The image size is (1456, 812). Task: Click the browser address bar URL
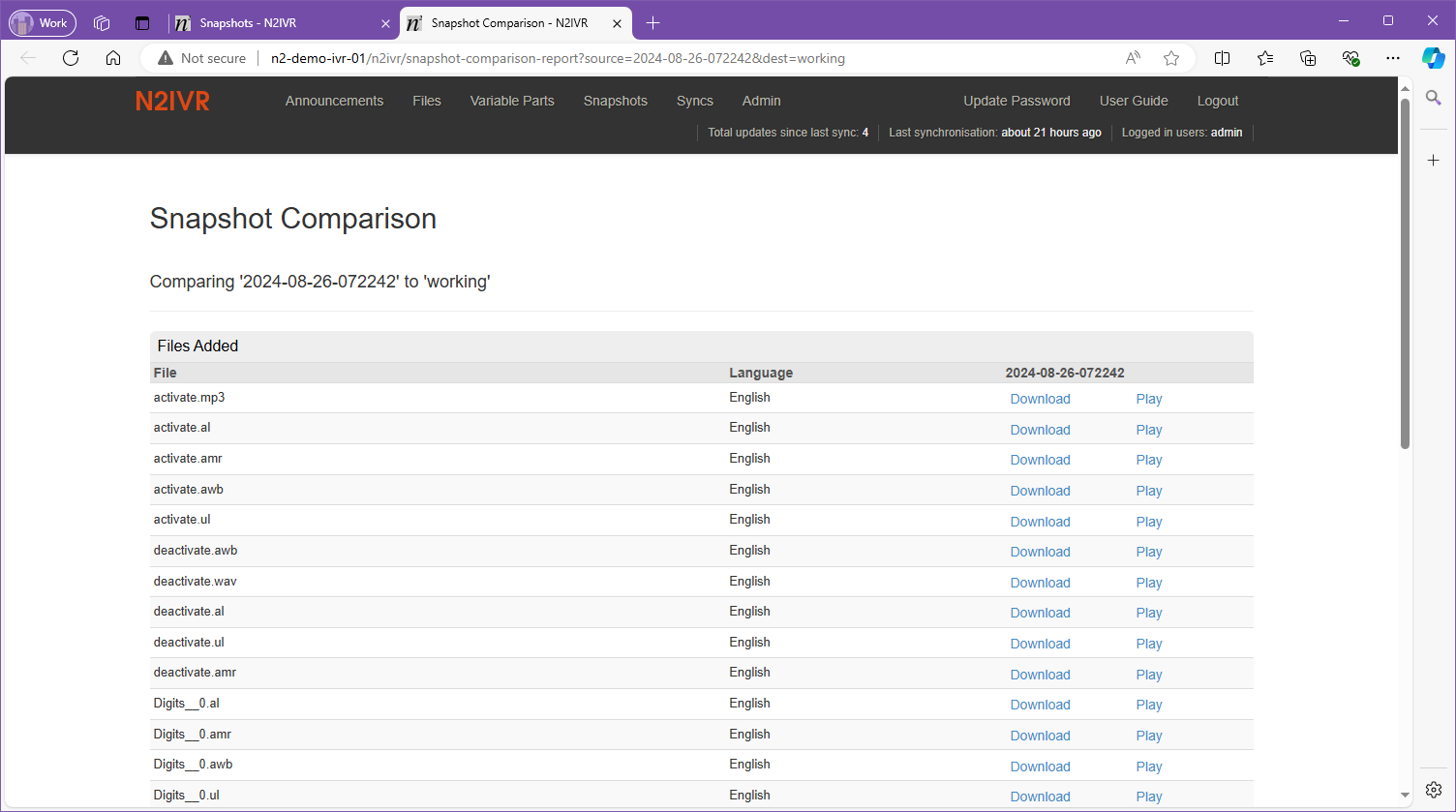coord(558,58)
